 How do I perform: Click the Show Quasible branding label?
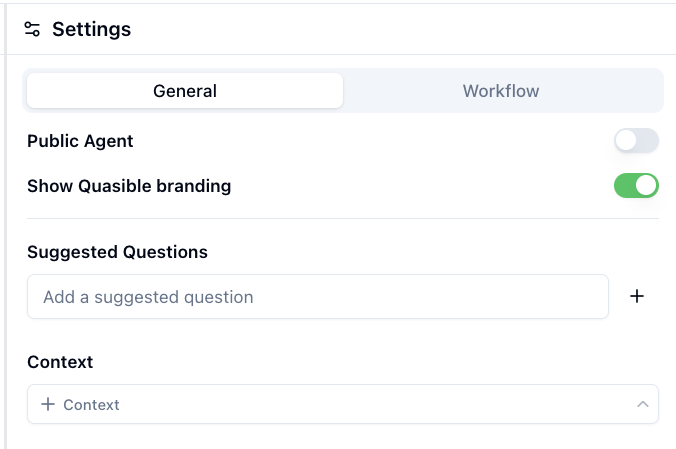129,185
